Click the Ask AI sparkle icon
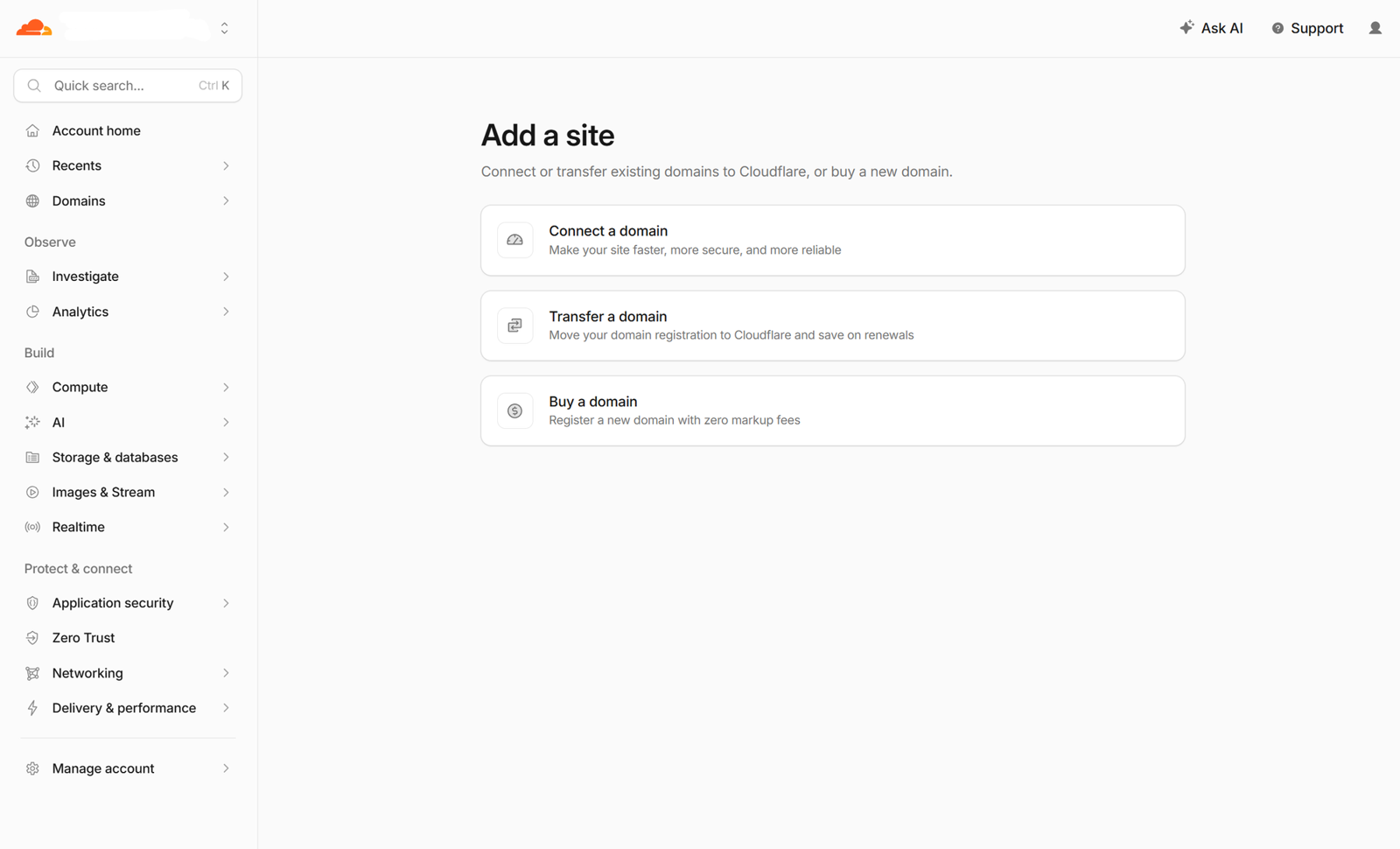This screenshot has width=1400, height=849. 1186,28
